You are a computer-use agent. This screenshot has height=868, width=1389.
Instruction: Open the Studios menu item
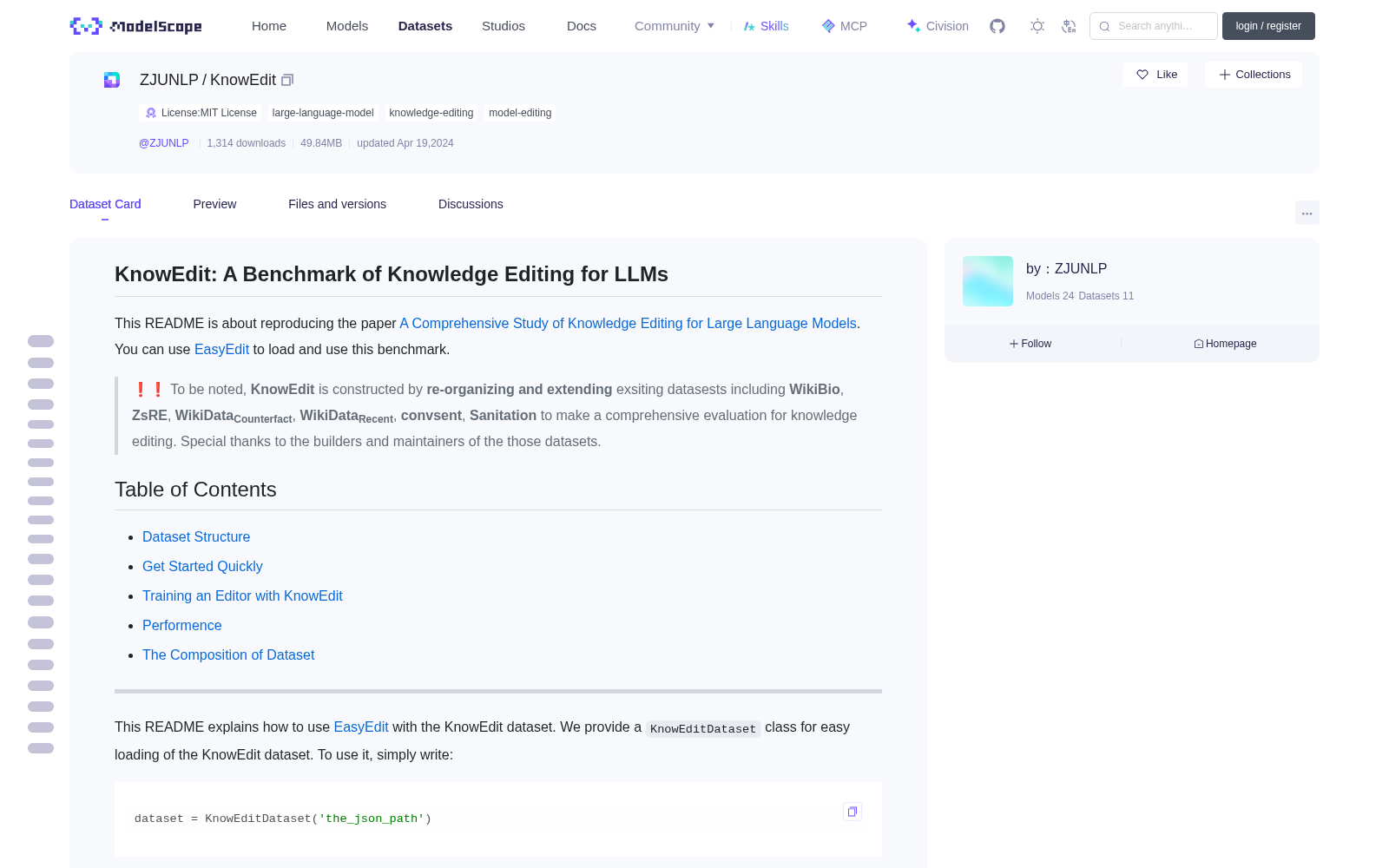click(x=504, y=26)
